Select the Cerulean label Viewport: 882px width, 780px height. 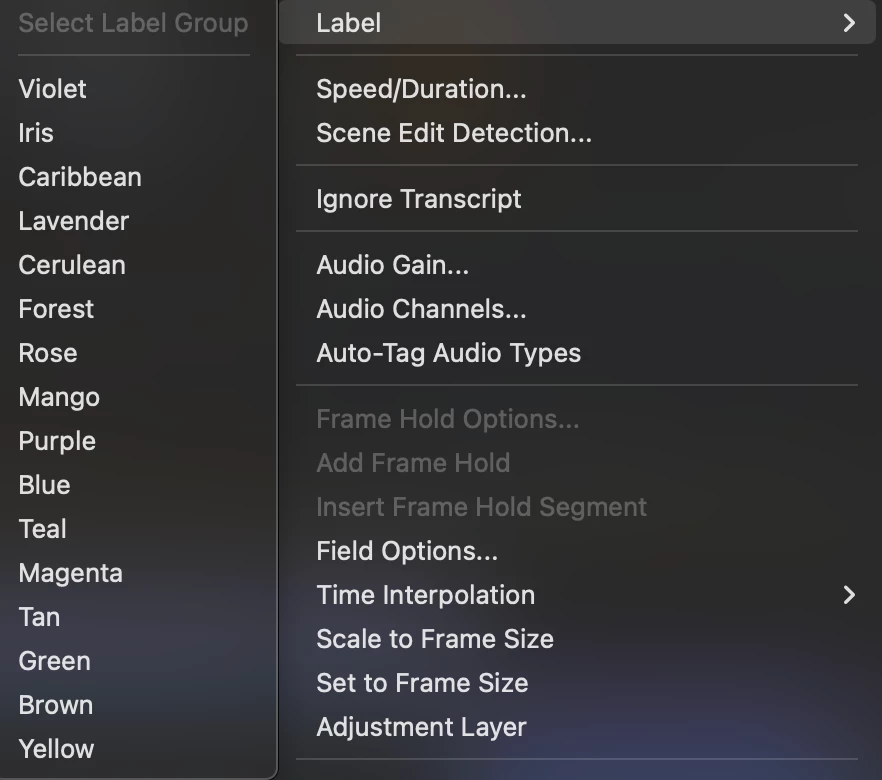[x=72, y=265]
